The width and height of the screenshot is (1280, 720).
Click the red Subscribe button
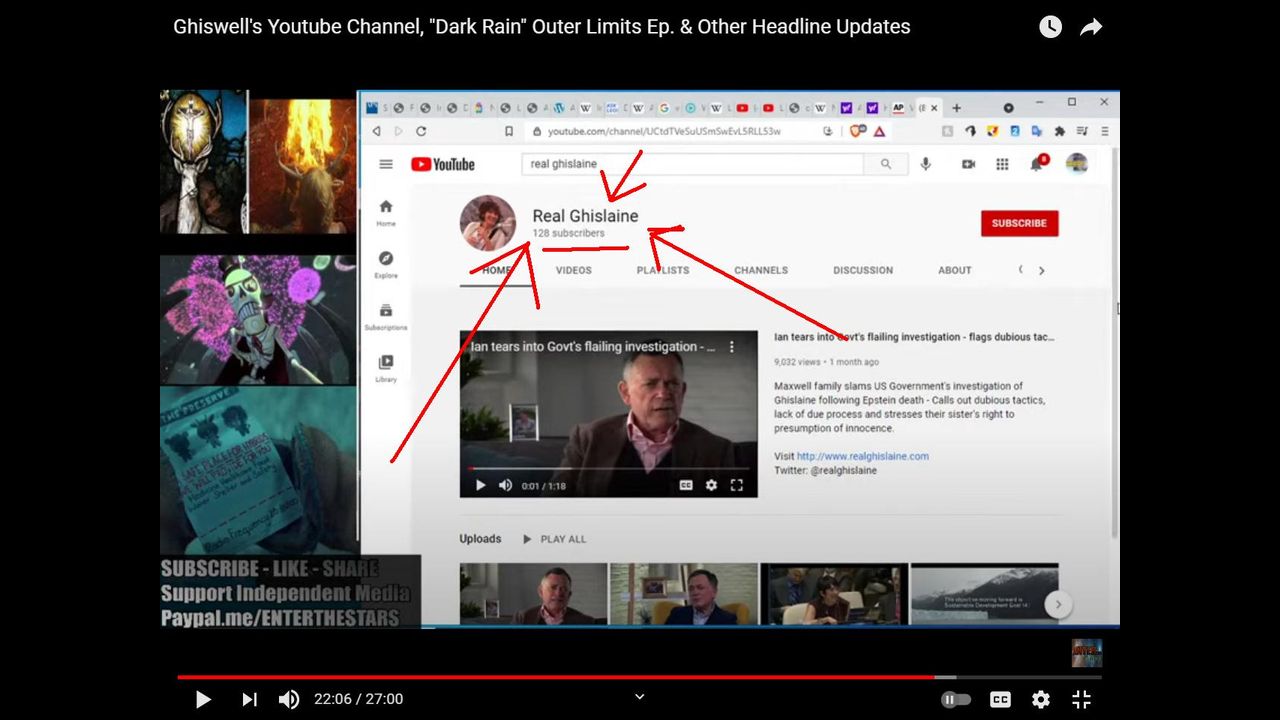coord(1019,223)
